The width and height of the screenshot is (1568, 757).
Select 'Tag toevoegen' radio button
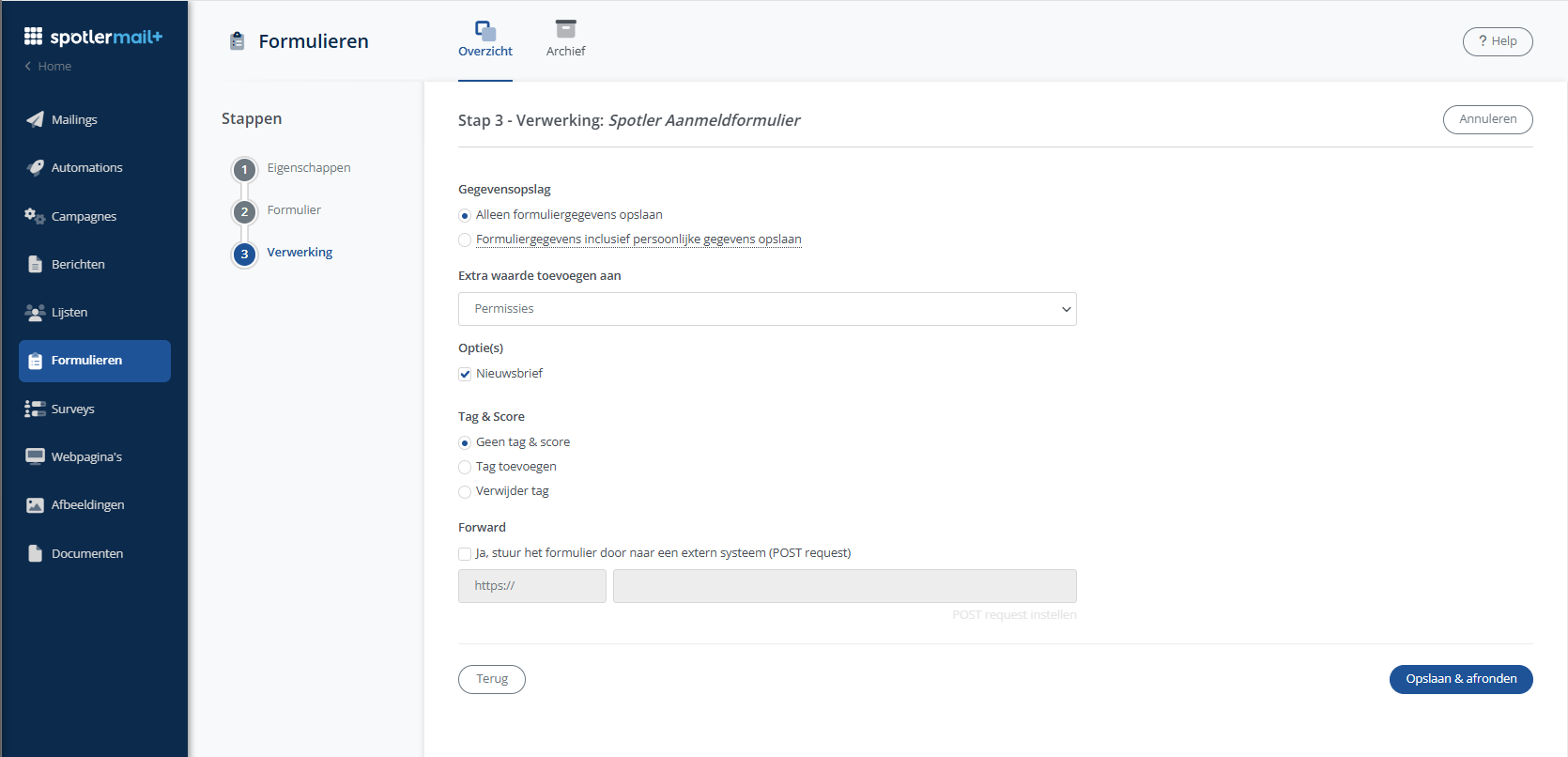465,467
